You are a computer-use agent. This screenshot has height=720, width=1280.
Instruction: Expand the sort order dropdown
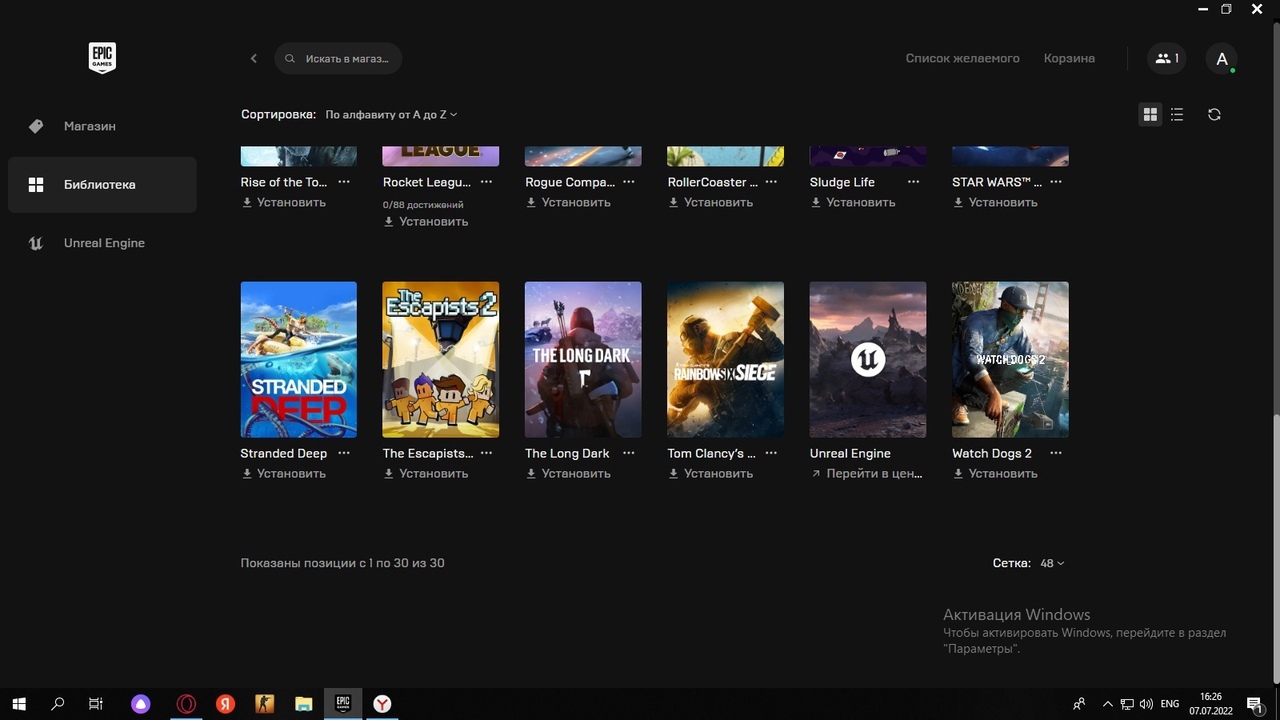[x=391, y=115]
